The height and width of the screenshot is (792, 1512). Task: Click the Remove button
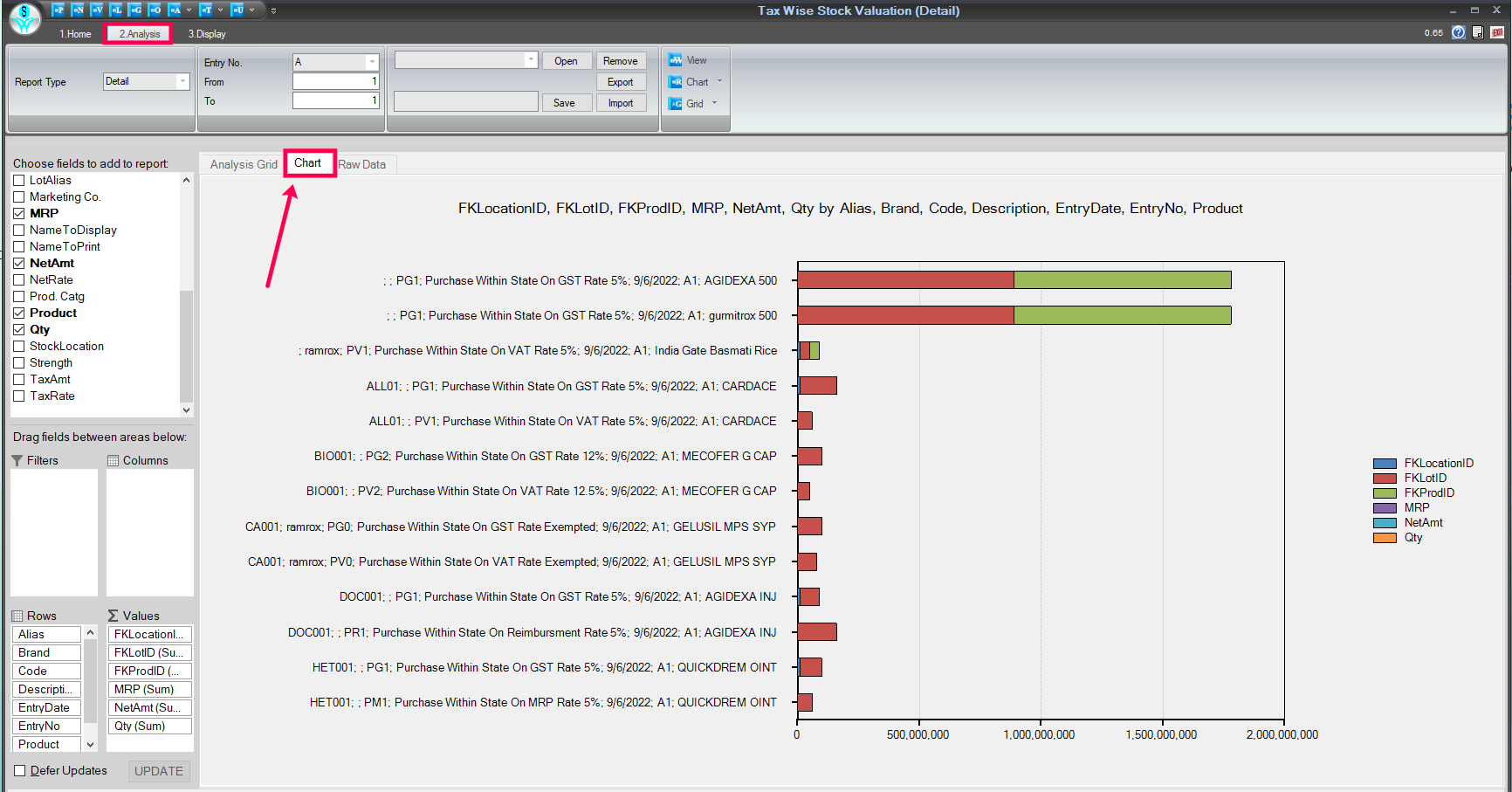pos(621,61)
